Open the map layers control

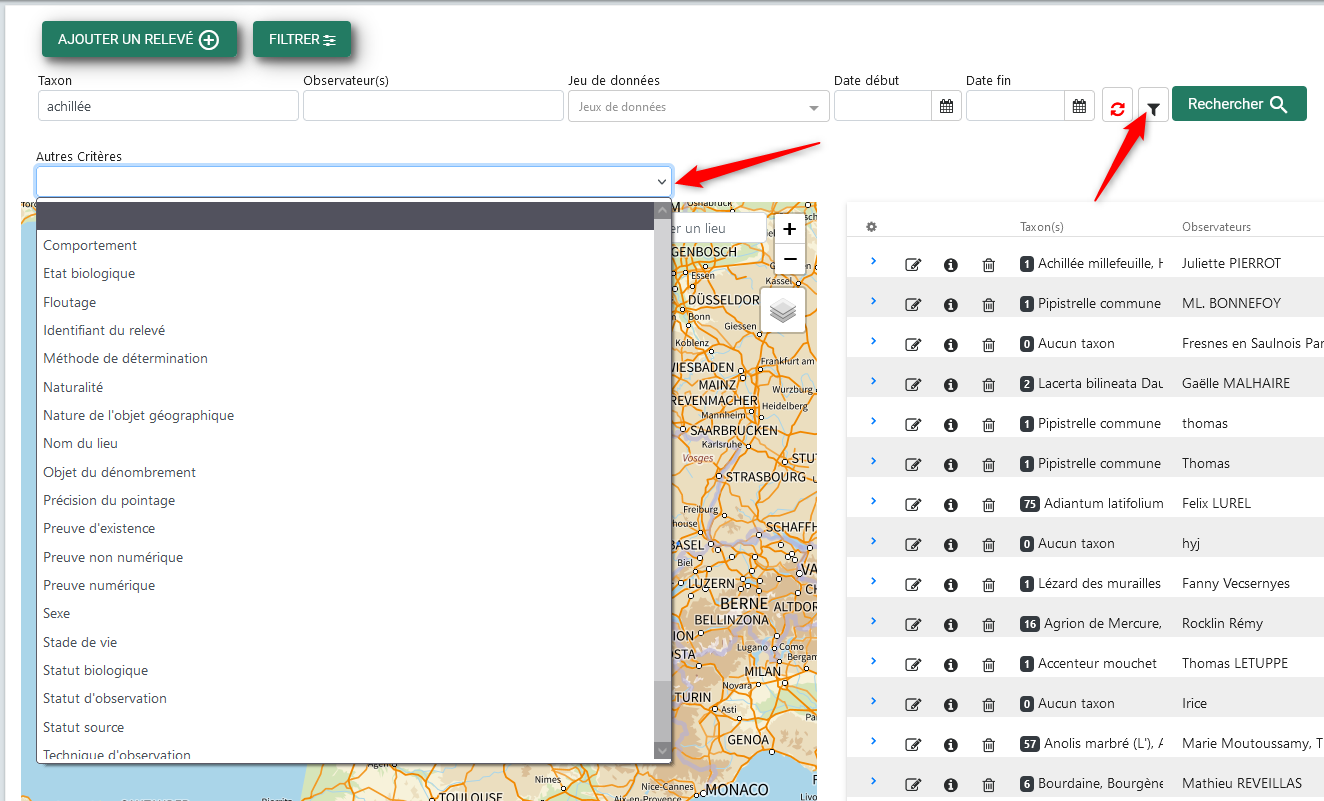pyautogui.click(x=783, y=310)
